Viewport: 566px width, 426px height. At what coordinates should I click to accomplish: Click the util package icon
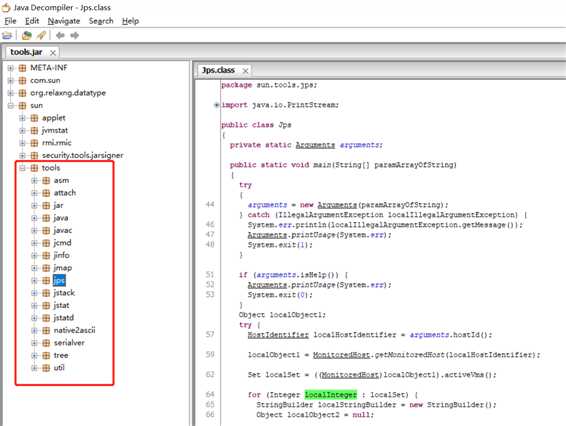coord(46,368)
